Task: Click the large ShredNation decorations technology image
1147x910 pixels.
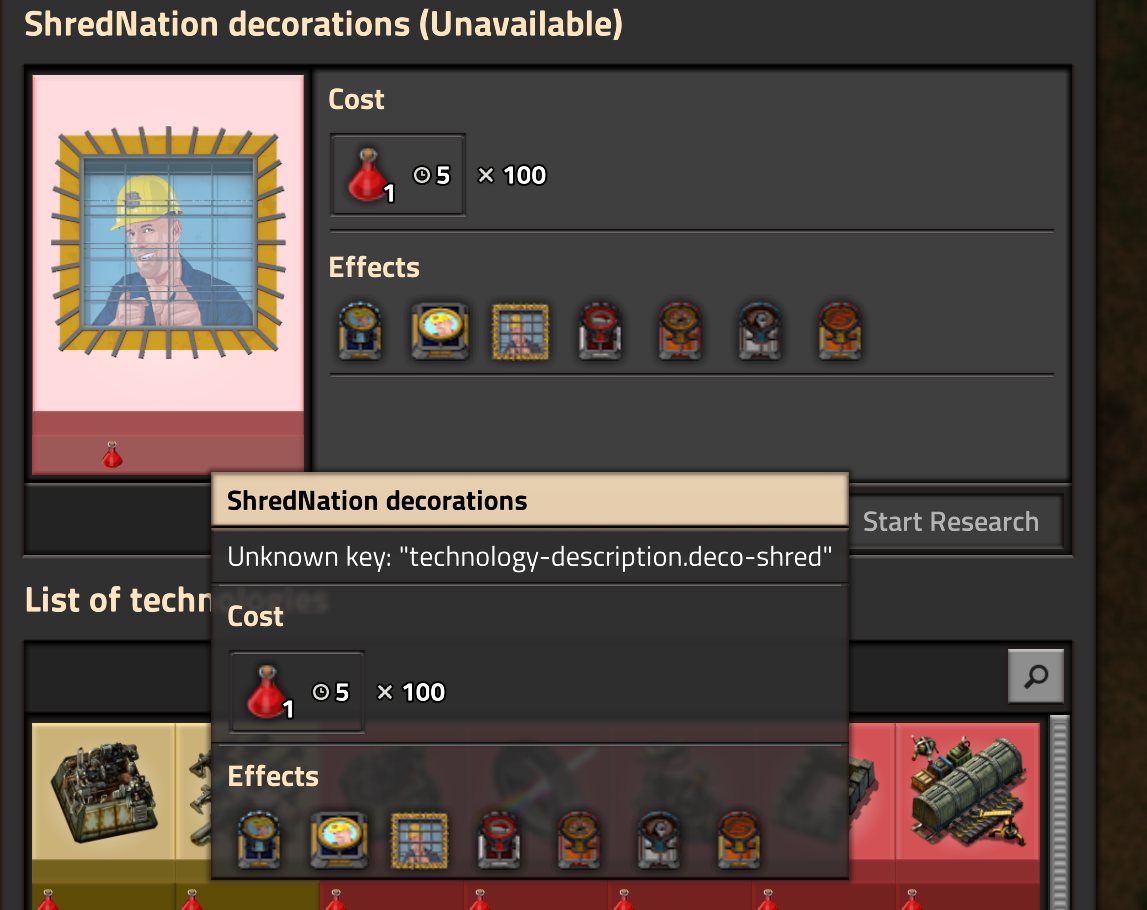Action: [x=168, y=243]
